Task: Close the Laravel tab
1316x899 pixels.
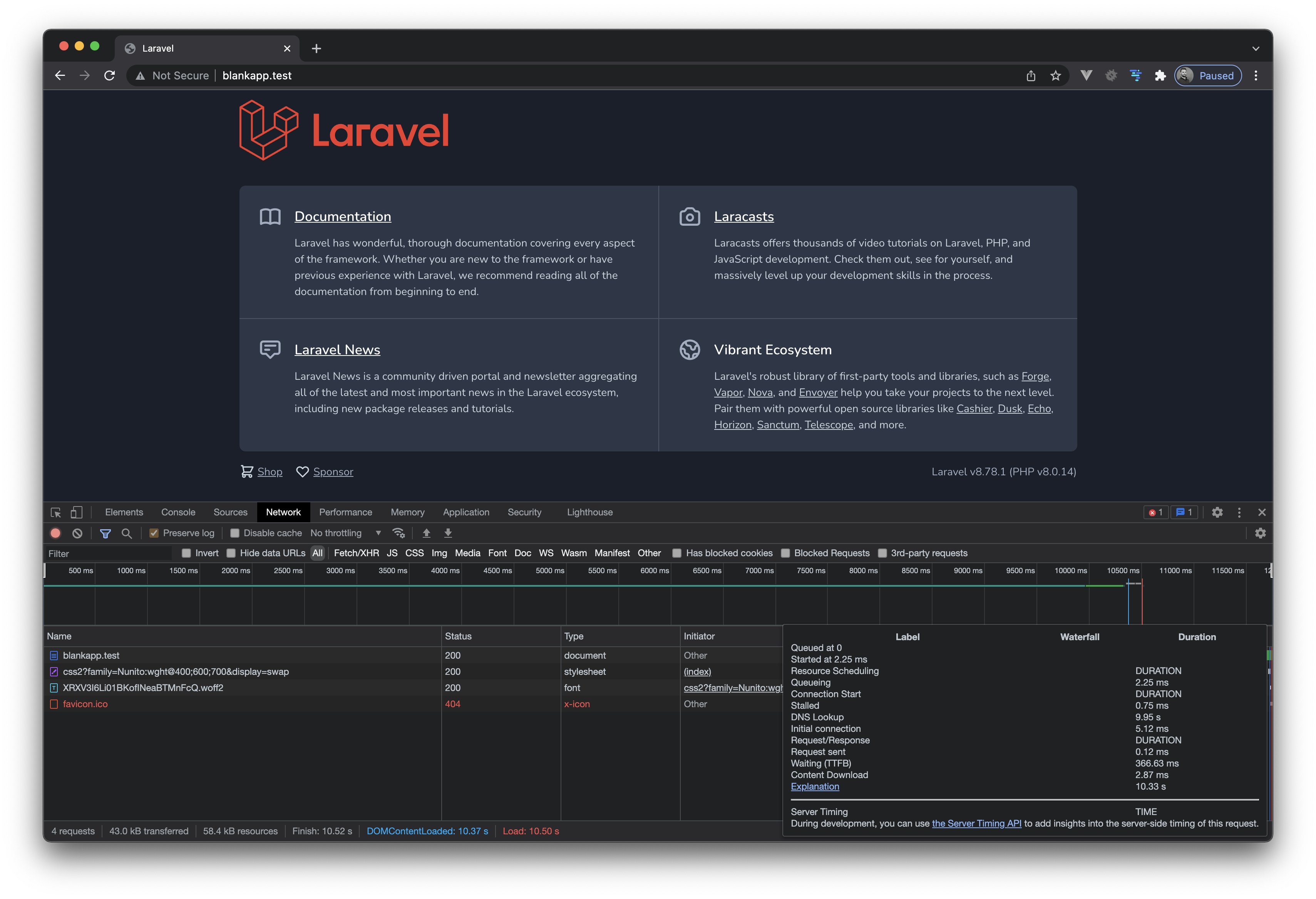Action: tap(287, 49)
